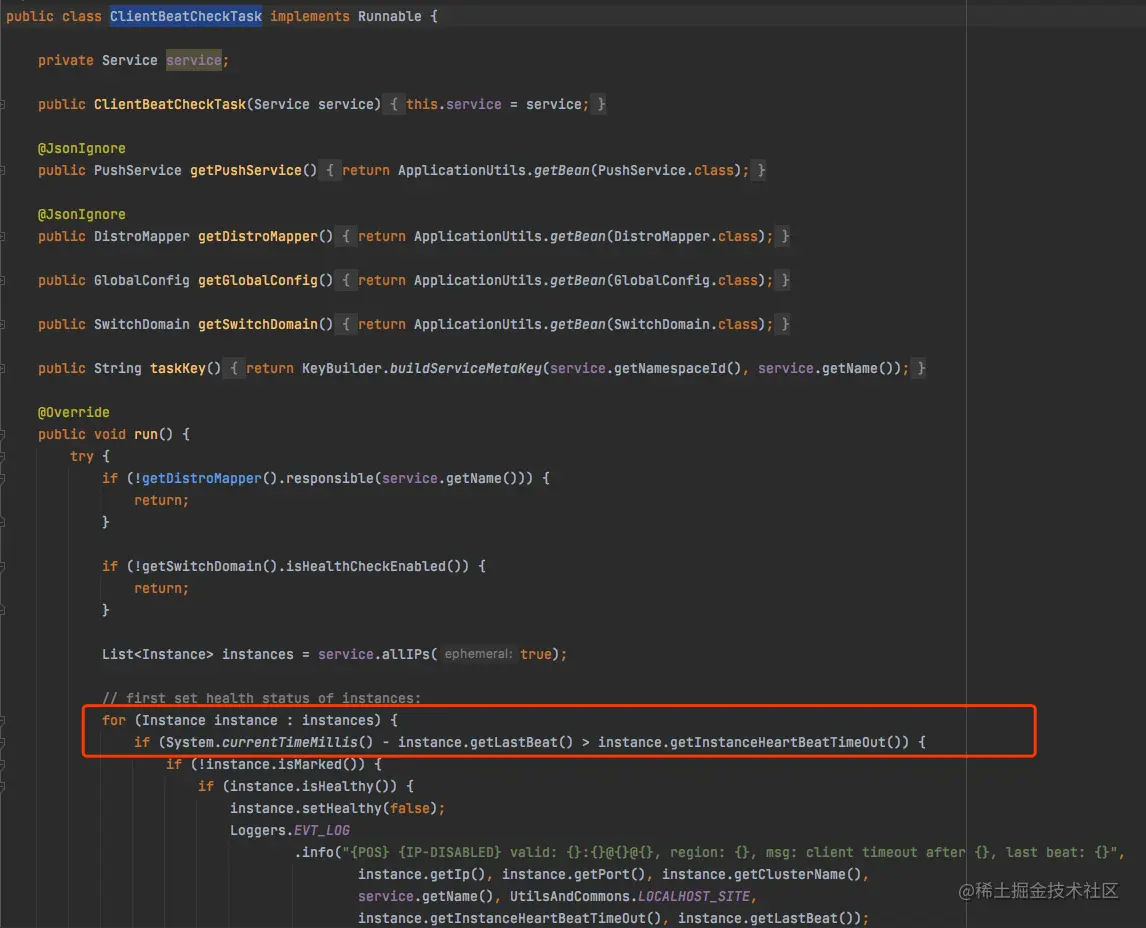This screenshot has width=1146, height=928.
Task: Click the for keyword of the instance loop
Action: tap(114, 720)
